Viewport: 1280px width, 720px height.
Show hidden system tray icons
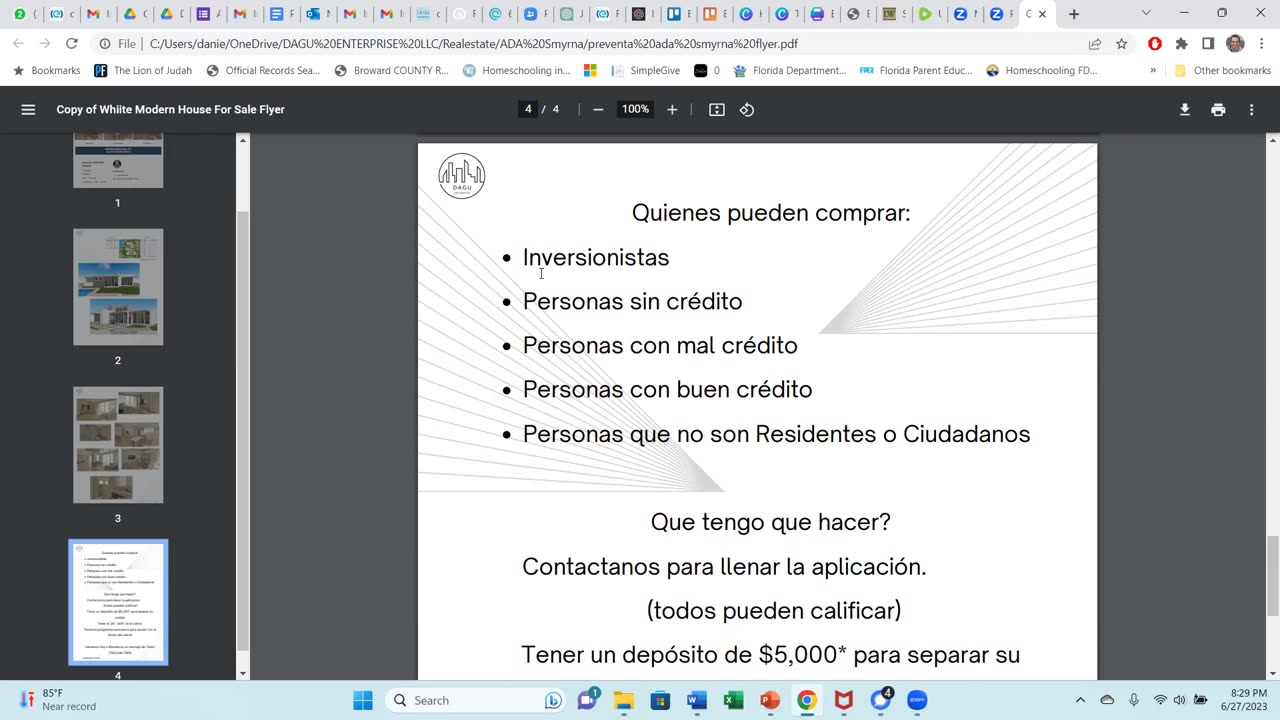pos(1080,700)
